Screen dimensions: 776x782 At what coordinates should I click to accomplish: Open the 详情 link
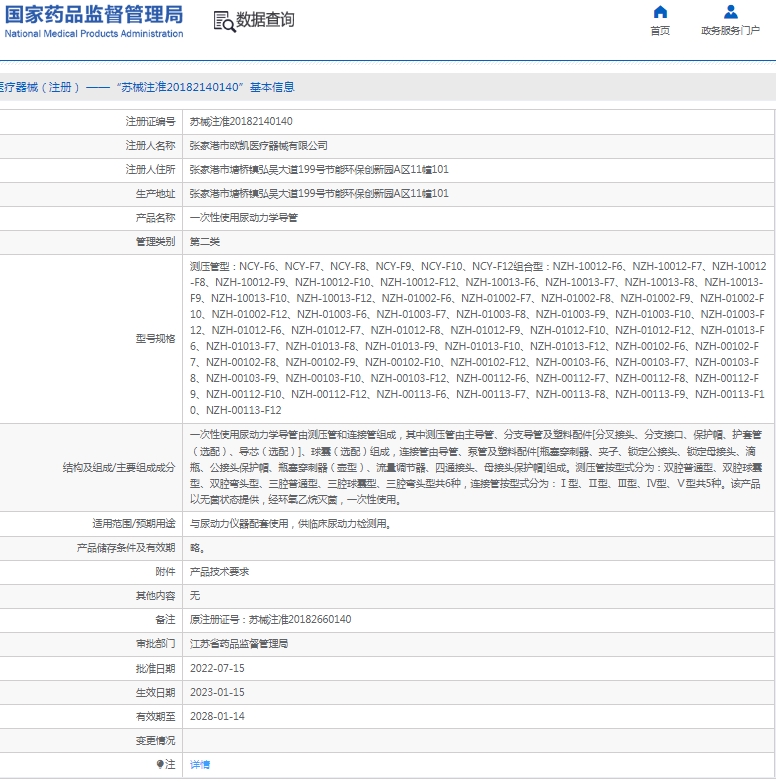click(x=200, y=764)
